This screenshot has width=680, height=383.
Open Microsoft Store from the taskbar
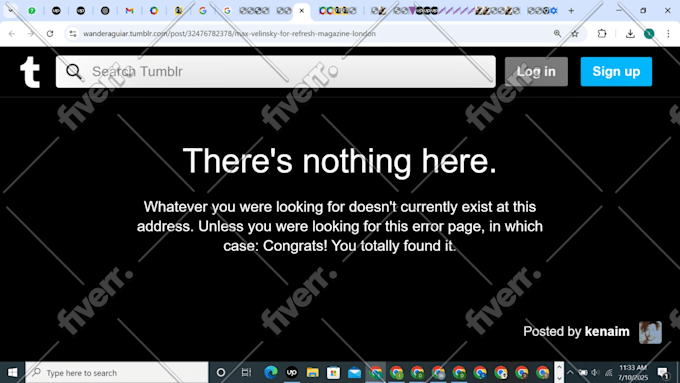[x=333, y=372]
